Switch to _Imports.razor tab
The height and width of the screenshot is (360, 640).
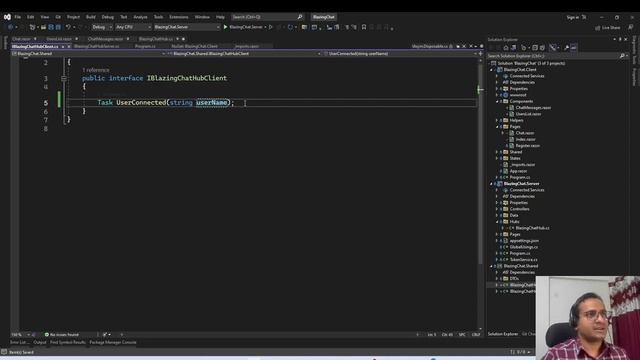click(247, 47)
